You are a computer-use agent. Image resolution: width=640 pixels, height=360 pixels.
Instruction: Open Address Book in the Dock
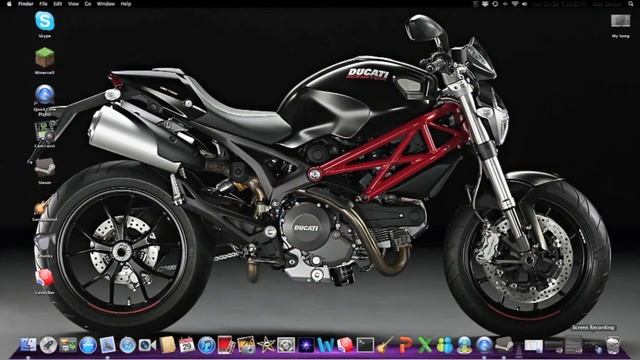(167, 345)
